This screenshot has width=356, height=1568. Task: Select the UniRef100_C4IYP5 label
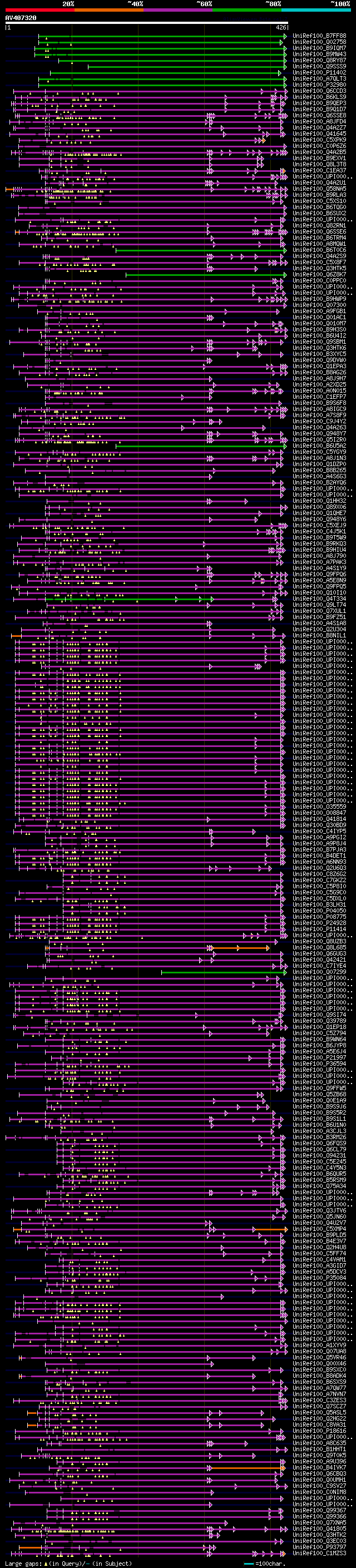pyautogui.click(x=319, y=831)
